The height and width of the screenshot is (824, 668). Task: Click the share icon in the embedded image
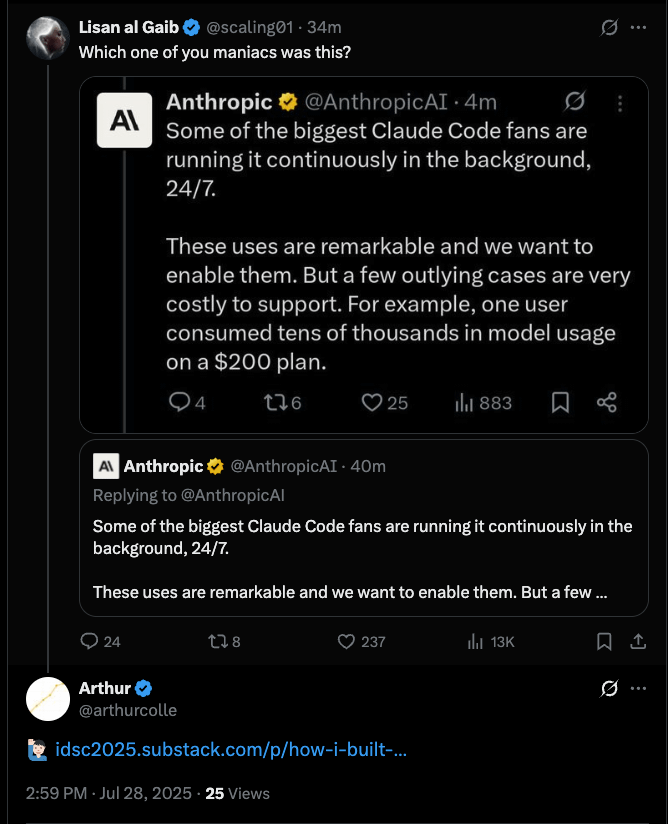click(607, 403)
